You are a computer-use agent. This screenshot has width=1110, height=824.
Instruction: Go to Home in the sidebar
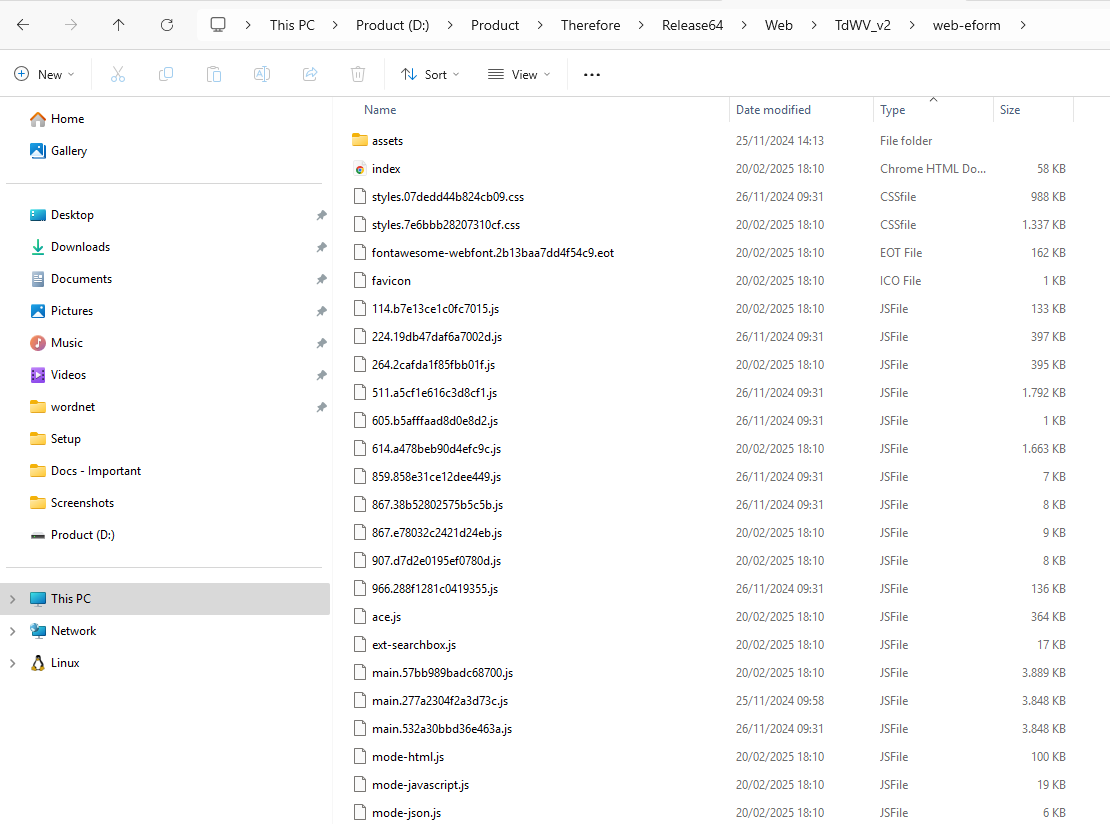[66, 118]
